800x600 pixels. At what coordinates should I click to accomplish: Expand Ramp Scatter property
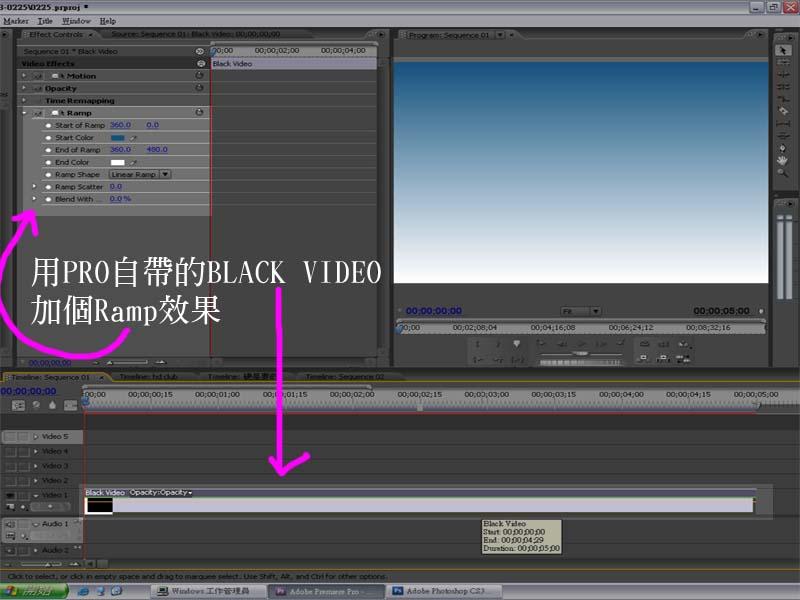(x=35, y=187)
